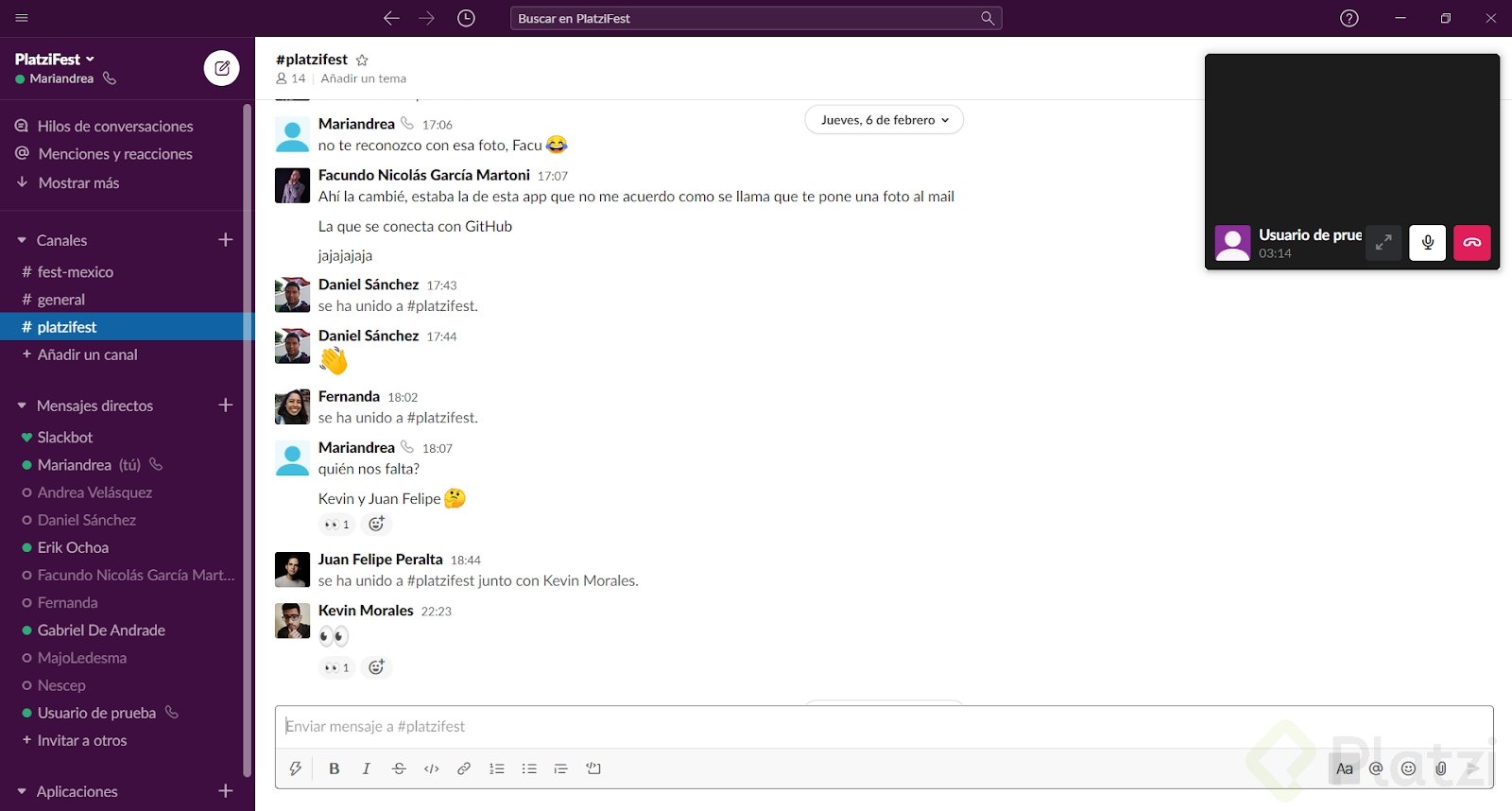Hang up the call with red button
Screen dimensions: 1512x811
click(1472, 243)
